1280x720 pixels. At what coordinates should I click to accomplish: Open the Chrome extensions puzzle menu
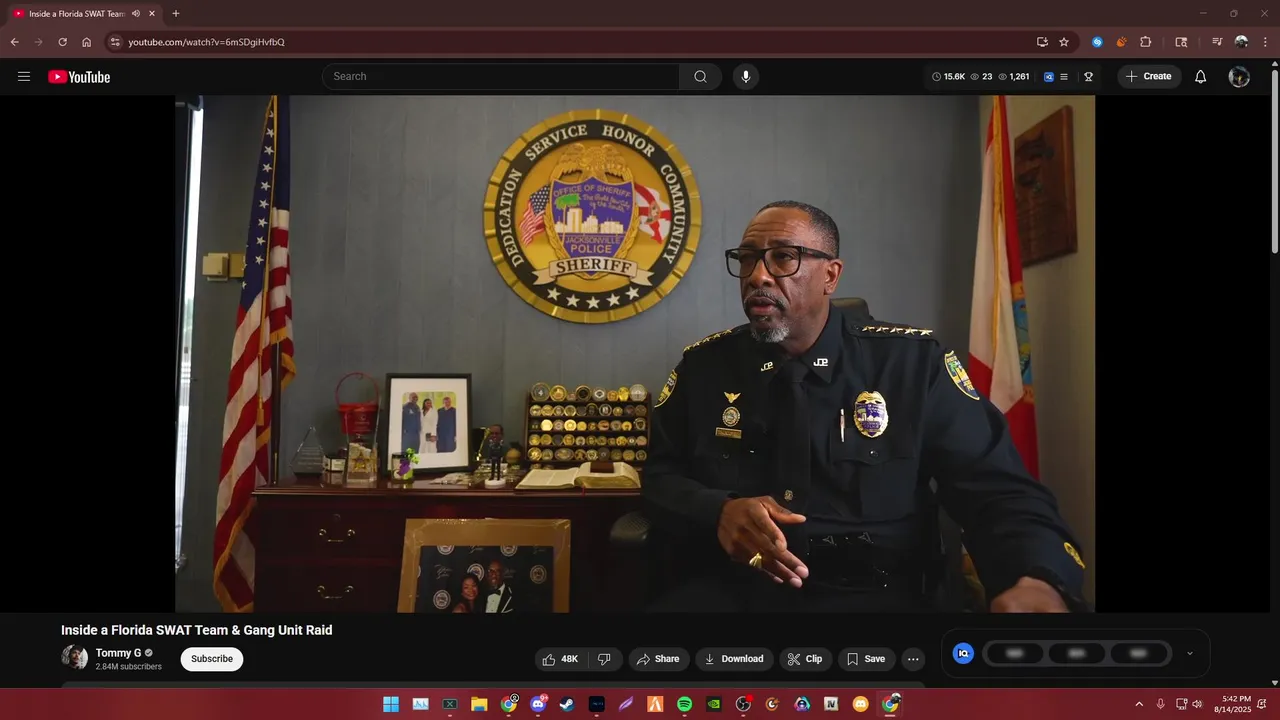click(1146, 42)
